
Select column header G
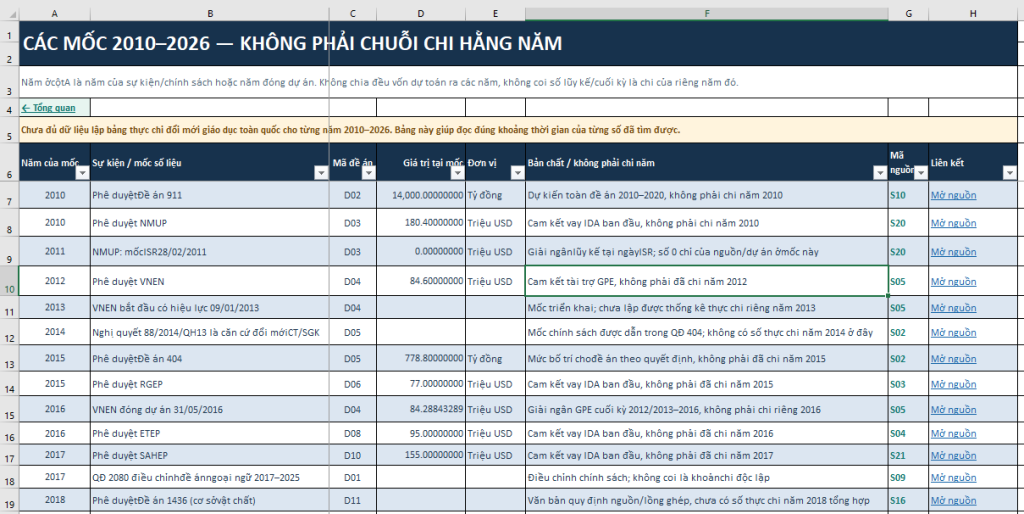click(x=908, y=14)
